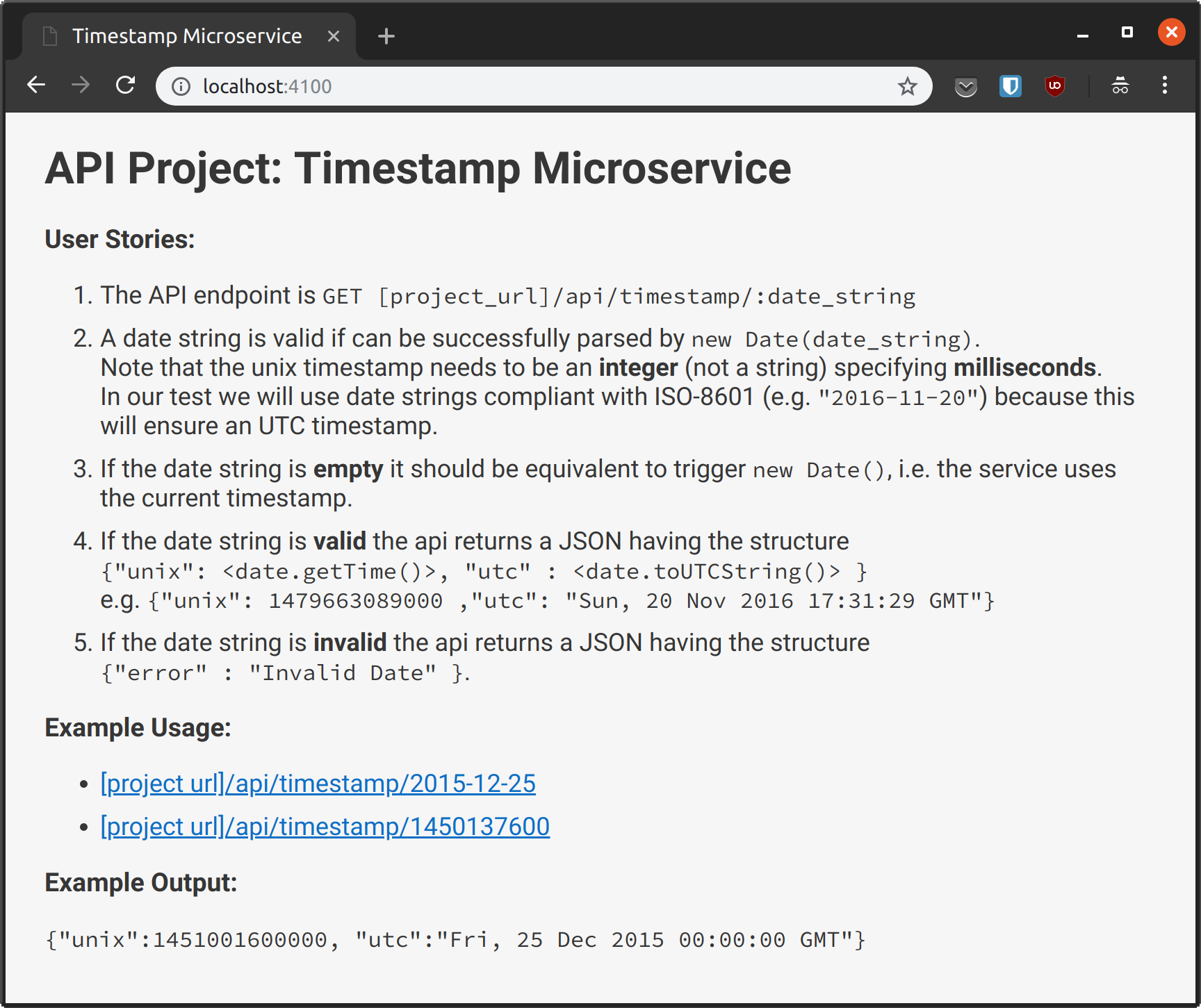The width and height of the screenshot is (1201, 1008).
Task: Open a new browser tab
Action: click(386, 36)
